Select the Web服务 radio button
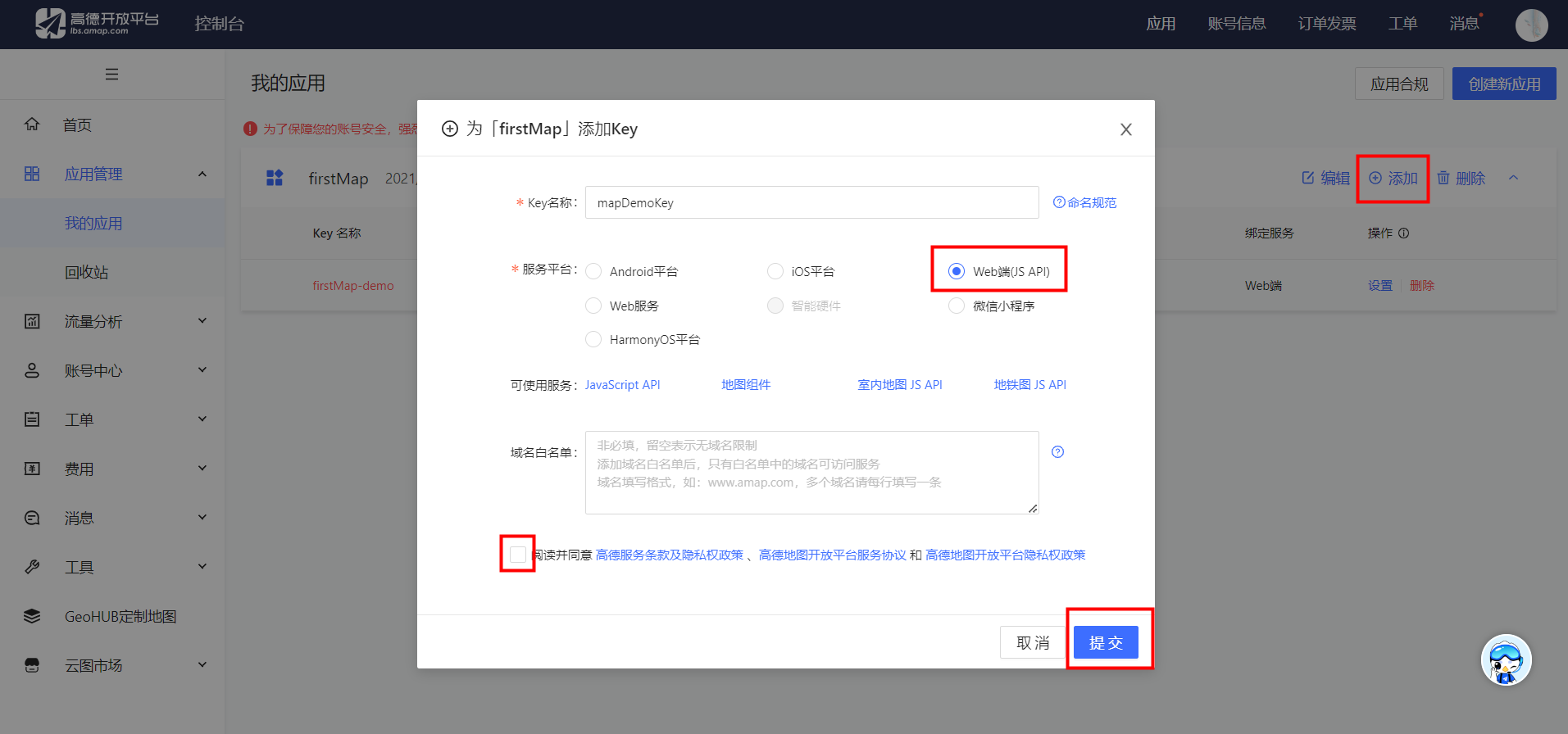This screenshot has height=734, width=1568. click(593, 306)
